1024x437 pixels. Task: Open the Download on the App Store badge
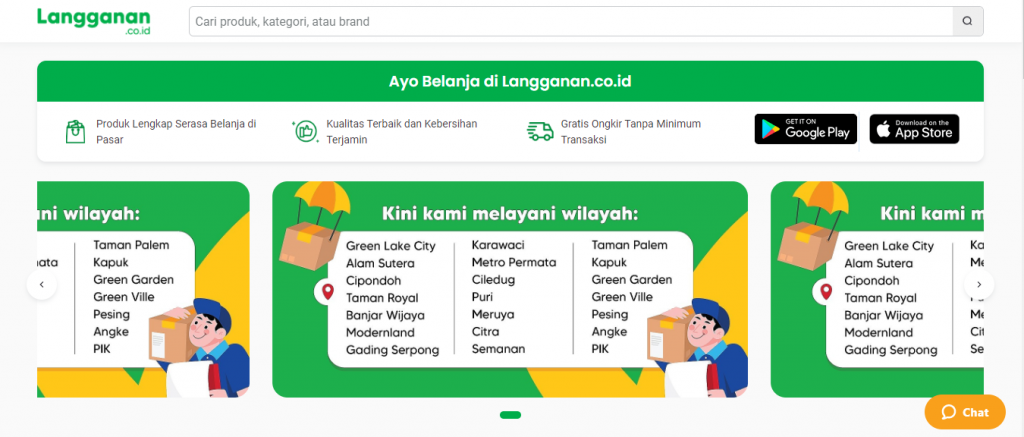pyautogui.click(x=914, y=129)
